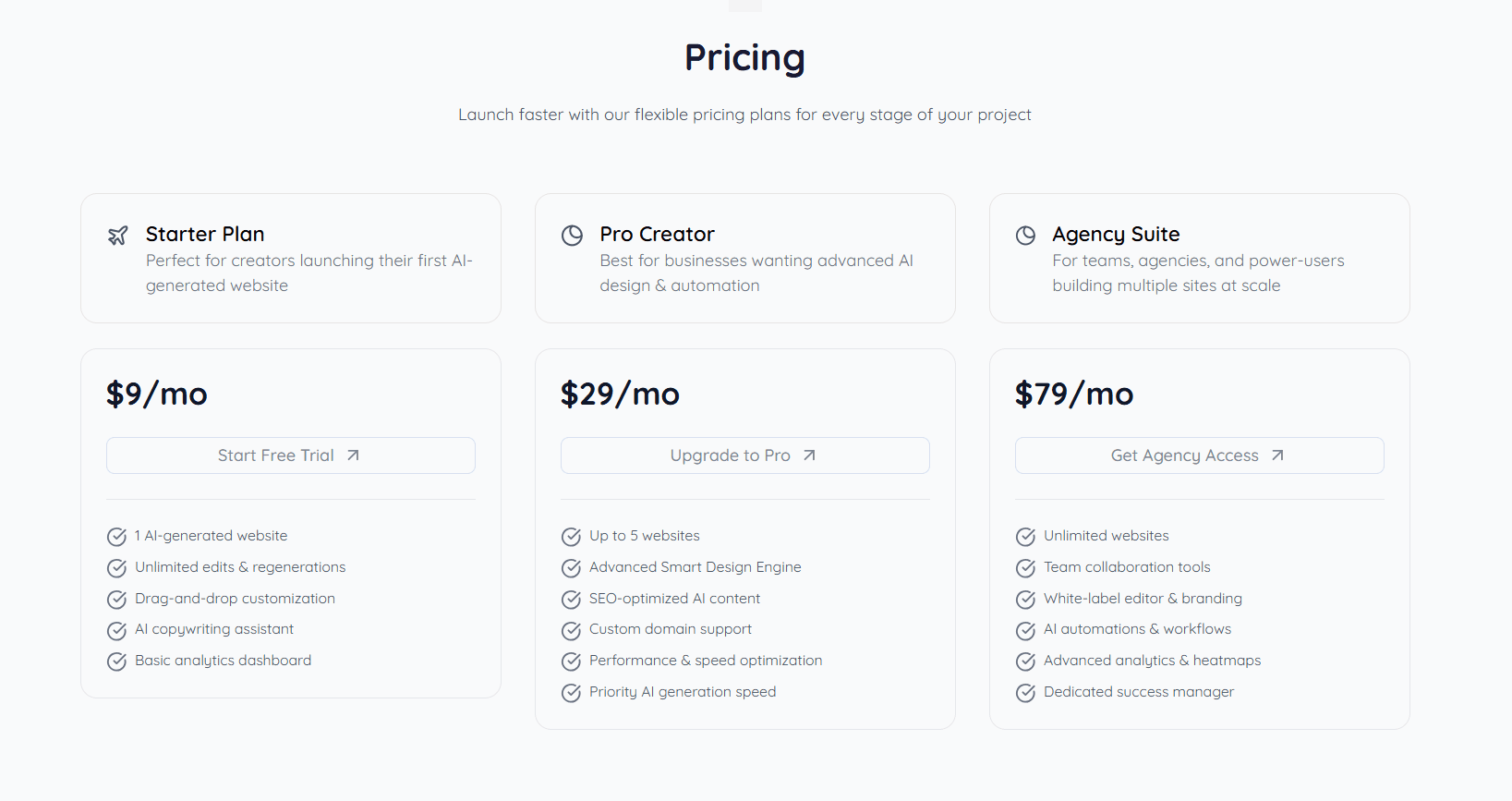The height and width of the screenshot is (801, 1512).
Task: Click the checkmark beside Basic analytics dashboard
Action: pyautogui.click(x=117, y=661)
